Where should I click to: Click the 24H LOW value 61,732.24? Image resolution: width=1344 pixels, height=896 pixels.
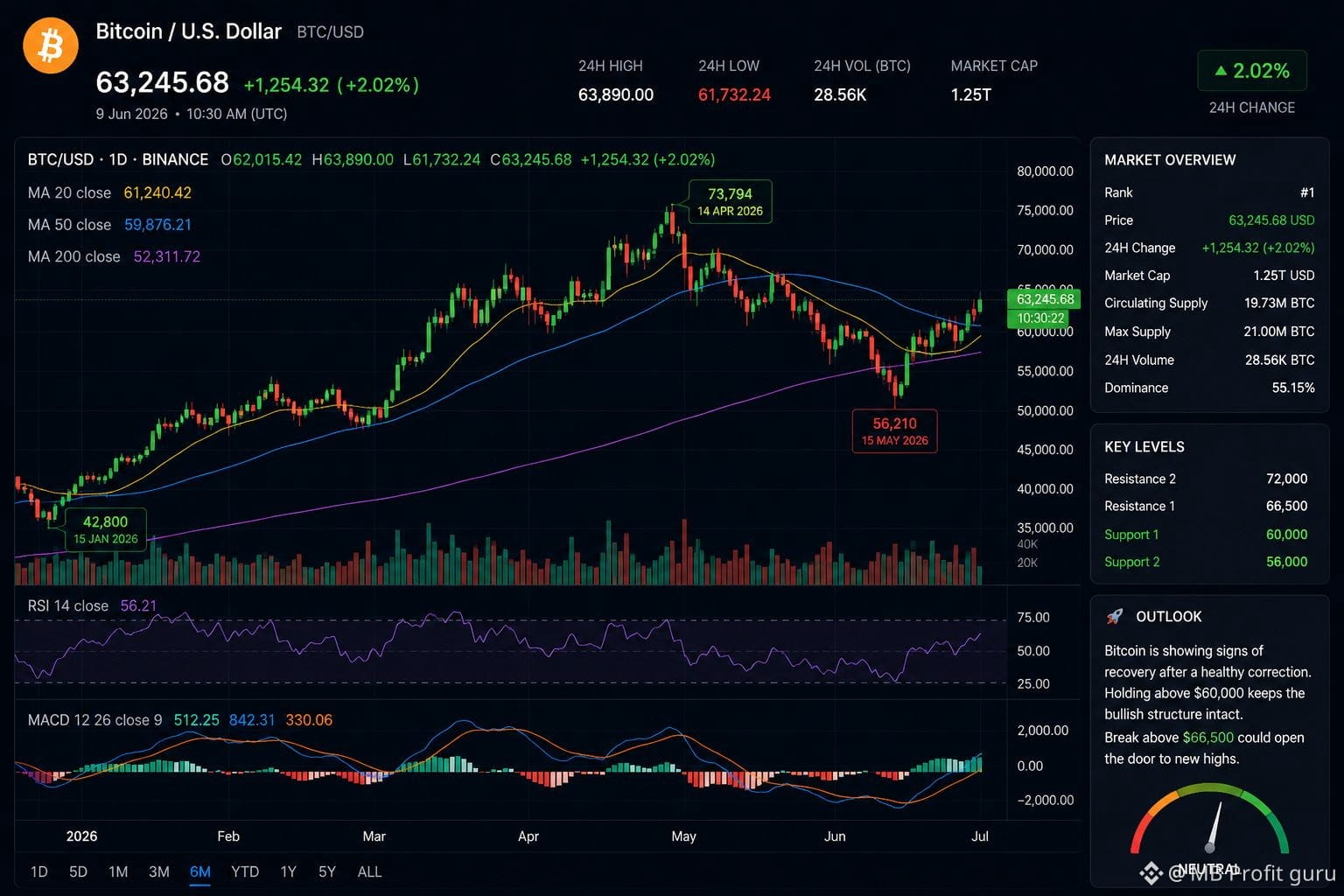(734, 94)
